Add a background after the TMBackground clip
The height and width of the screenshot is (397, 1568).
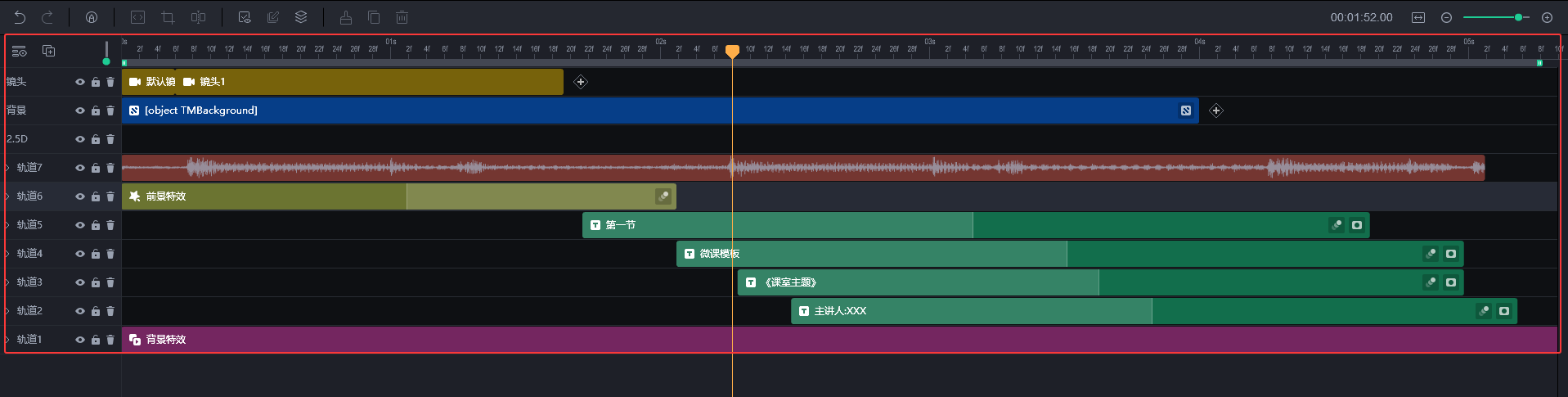[x=1216, y=111]
